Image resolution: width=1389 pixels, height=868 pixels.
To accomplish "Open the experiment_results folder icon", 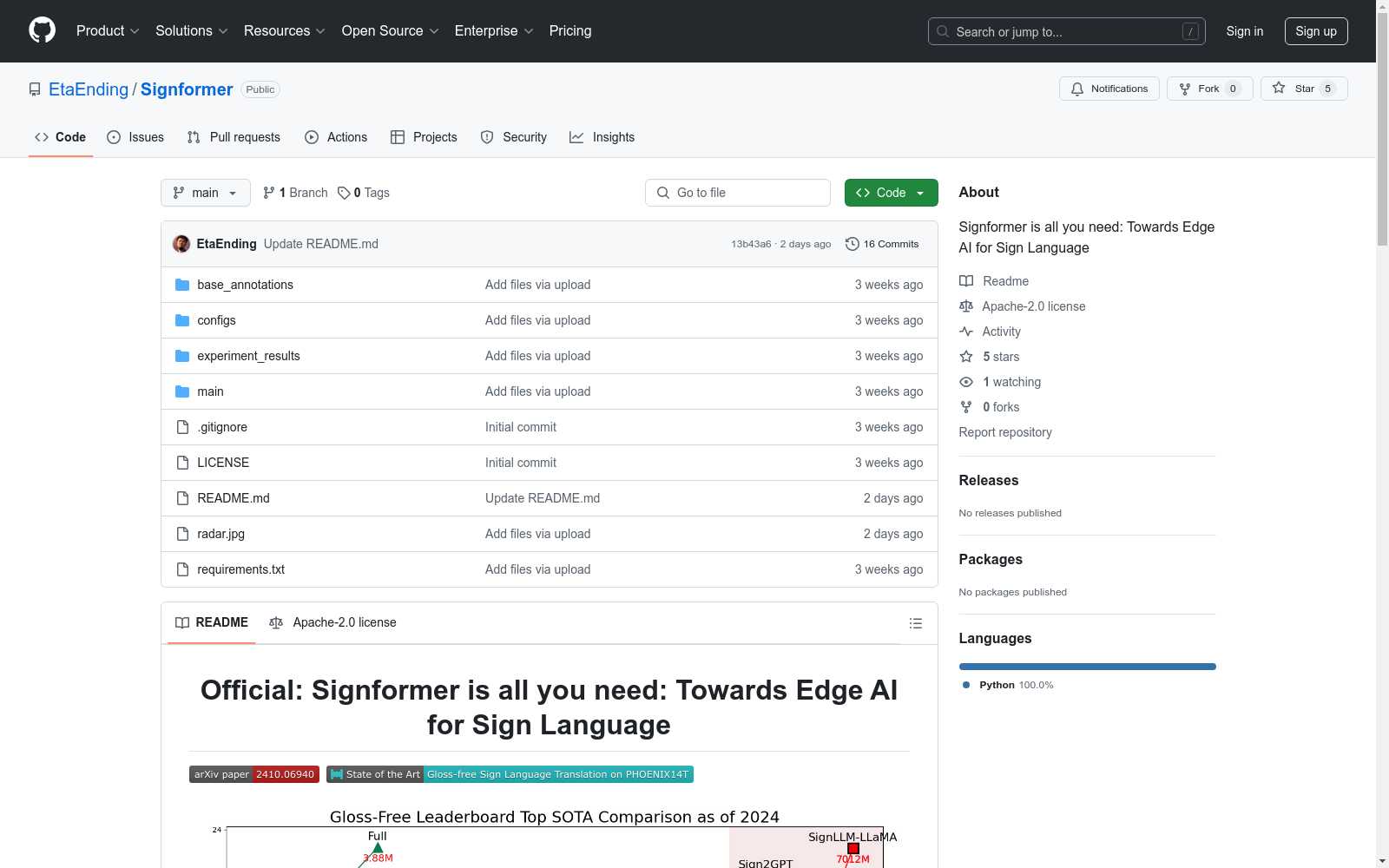I will (182, 356).
